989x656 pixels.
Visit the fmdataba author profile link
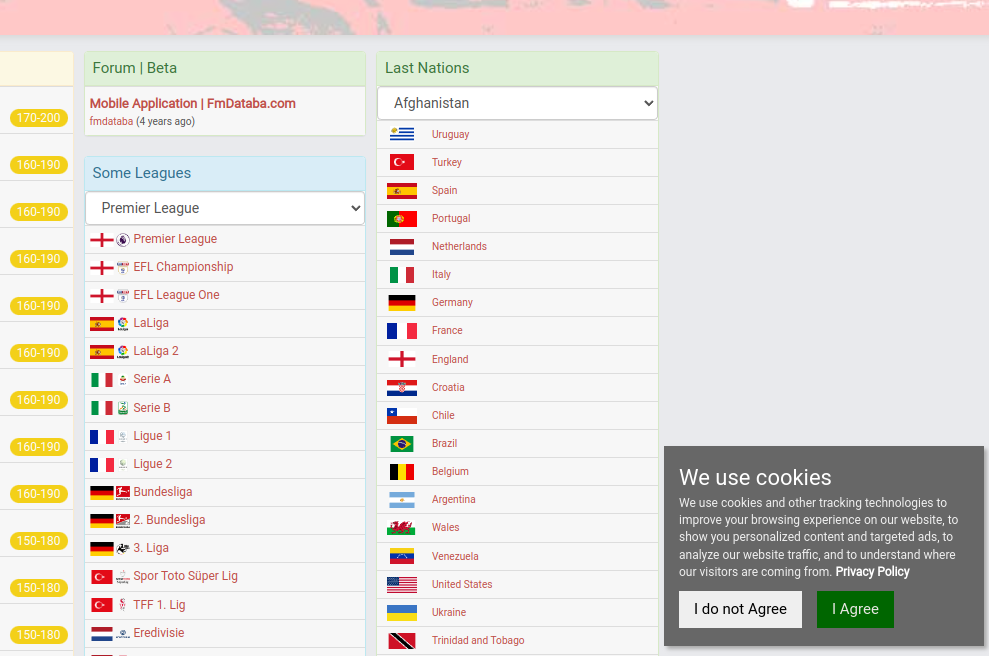pos(111,122)
